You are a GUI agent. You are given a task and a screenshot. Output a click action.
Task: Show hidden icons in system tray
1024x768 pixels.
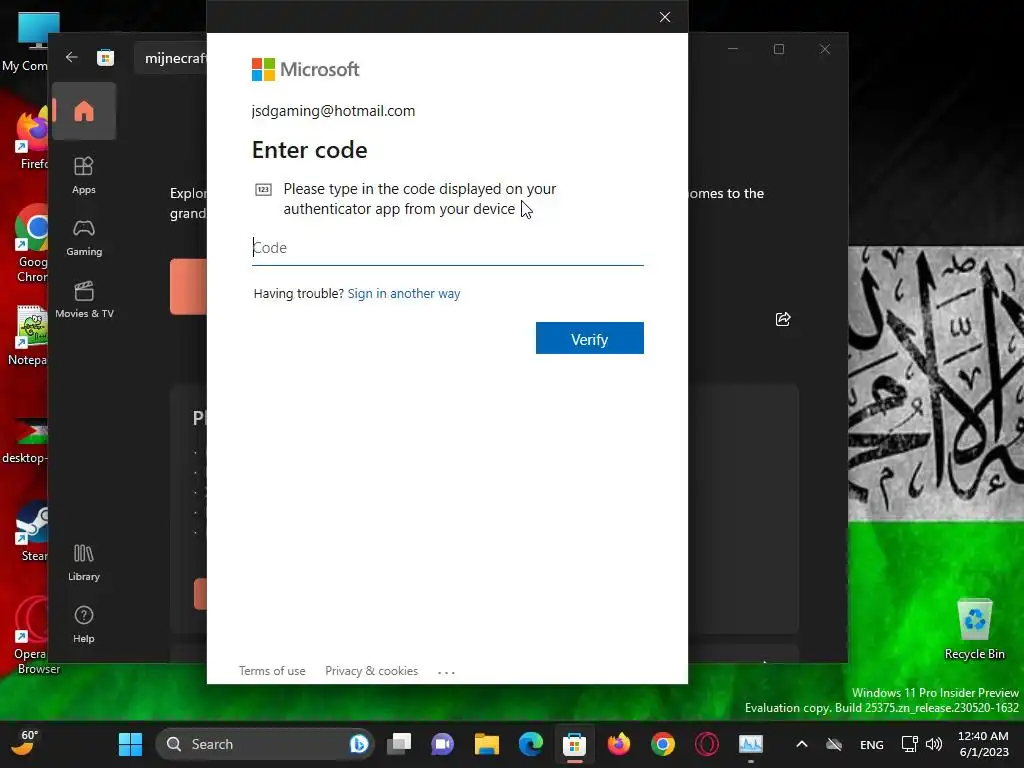802,744
